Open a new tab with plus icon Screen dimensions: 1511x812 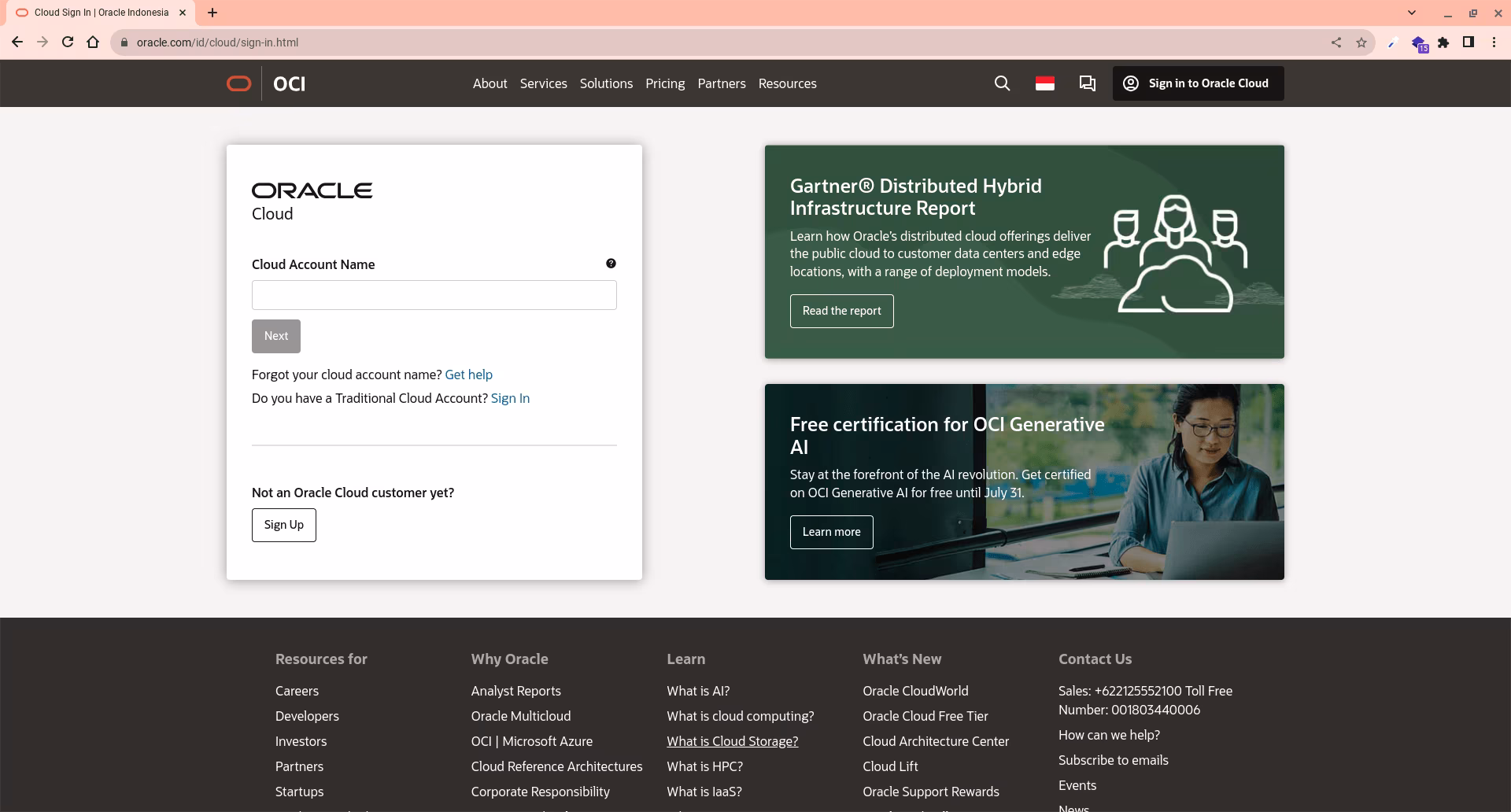pos(212,13)
